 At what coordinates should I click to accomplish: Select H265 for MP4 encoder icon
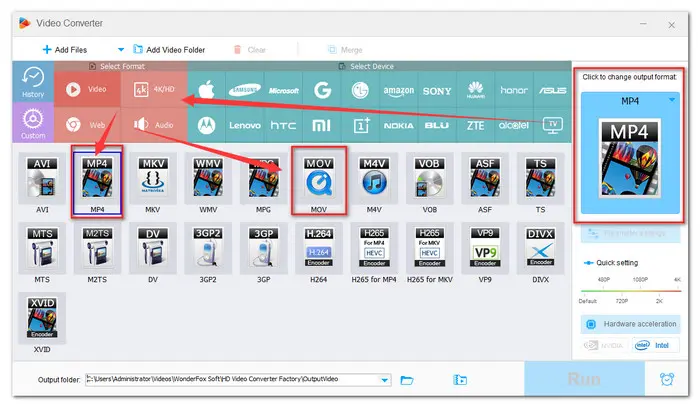(x=374, y=248)
